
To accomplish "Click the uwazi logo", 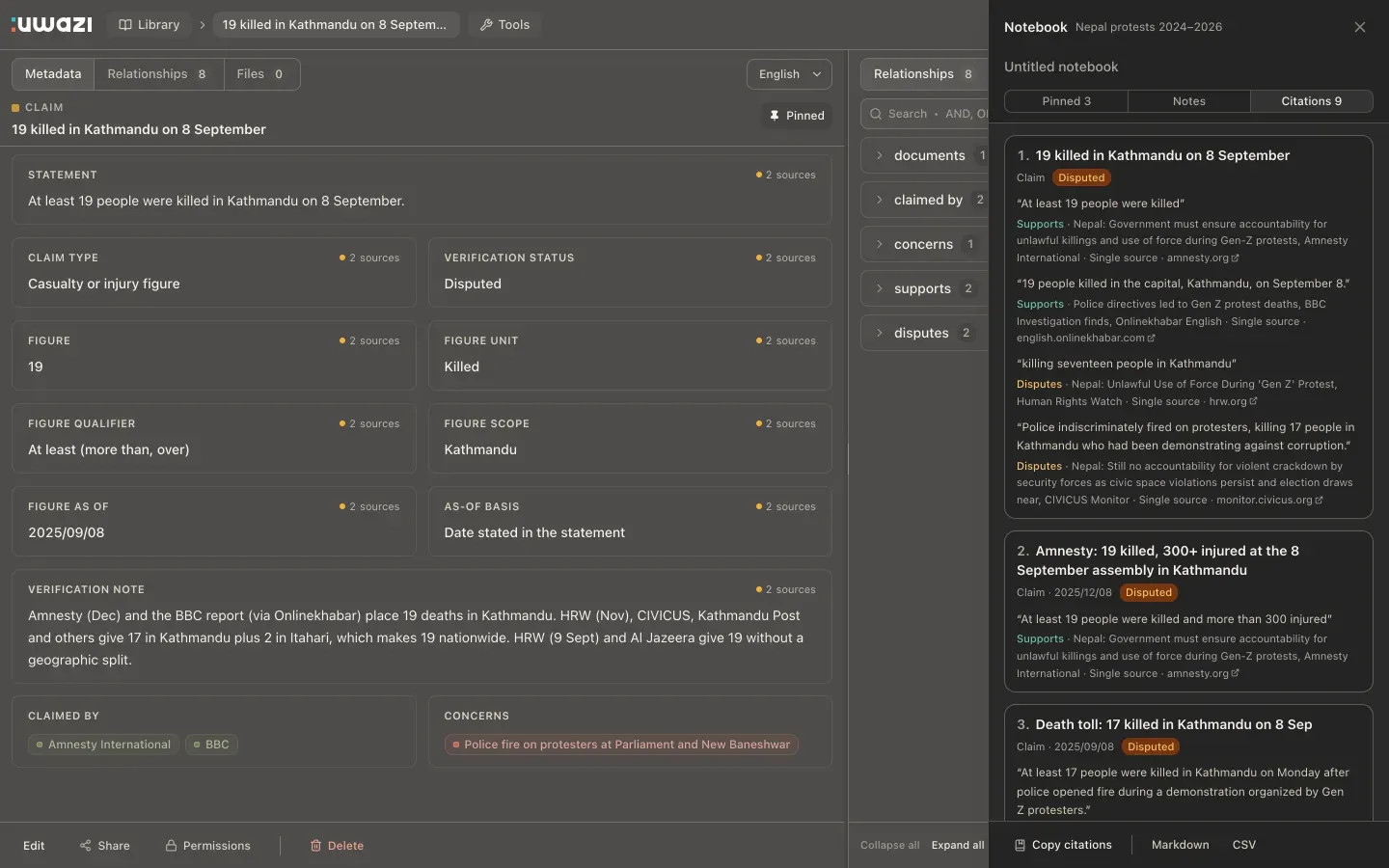I will (52, 24).
